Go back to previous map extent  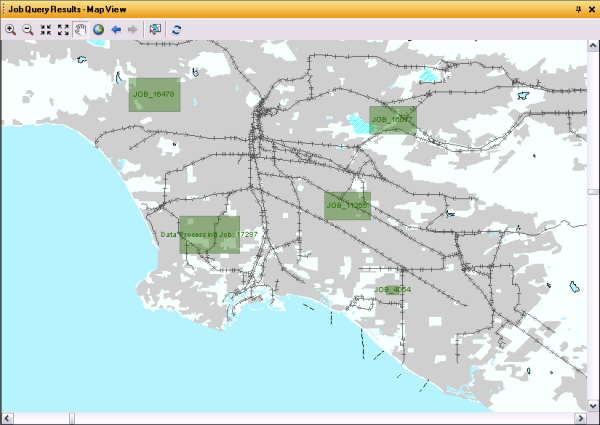pos(116,30)
